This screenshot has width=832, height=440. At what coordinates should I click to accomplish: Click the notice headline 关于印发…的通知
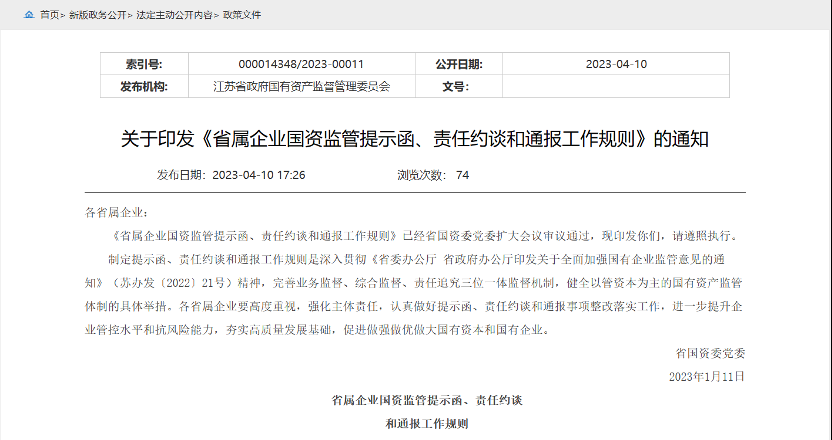pos(415,137)
